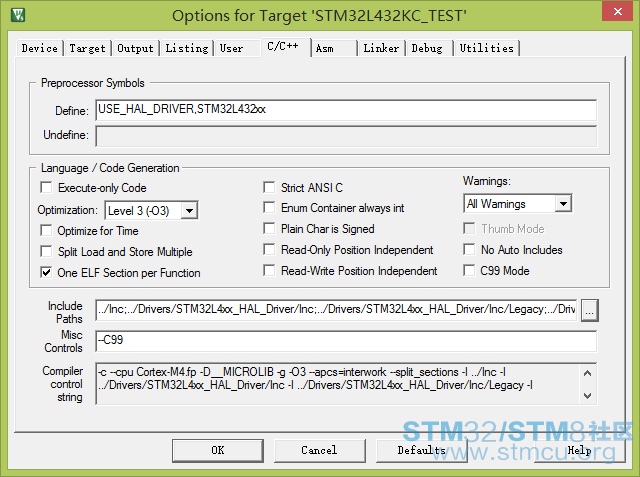Click the Keil uVision icon in title bar
Image resolution: width=640 pixels, height=477 pixels.
point(18,15)
